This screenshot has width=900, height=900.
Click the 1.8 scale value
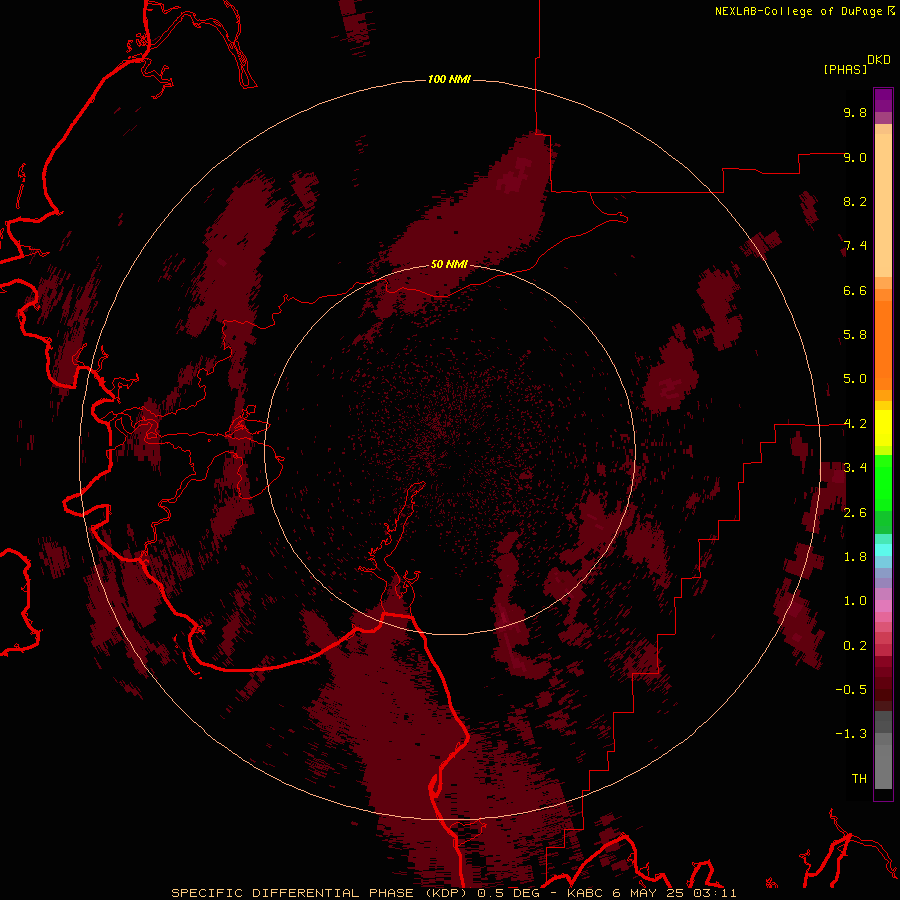[855, 557]
